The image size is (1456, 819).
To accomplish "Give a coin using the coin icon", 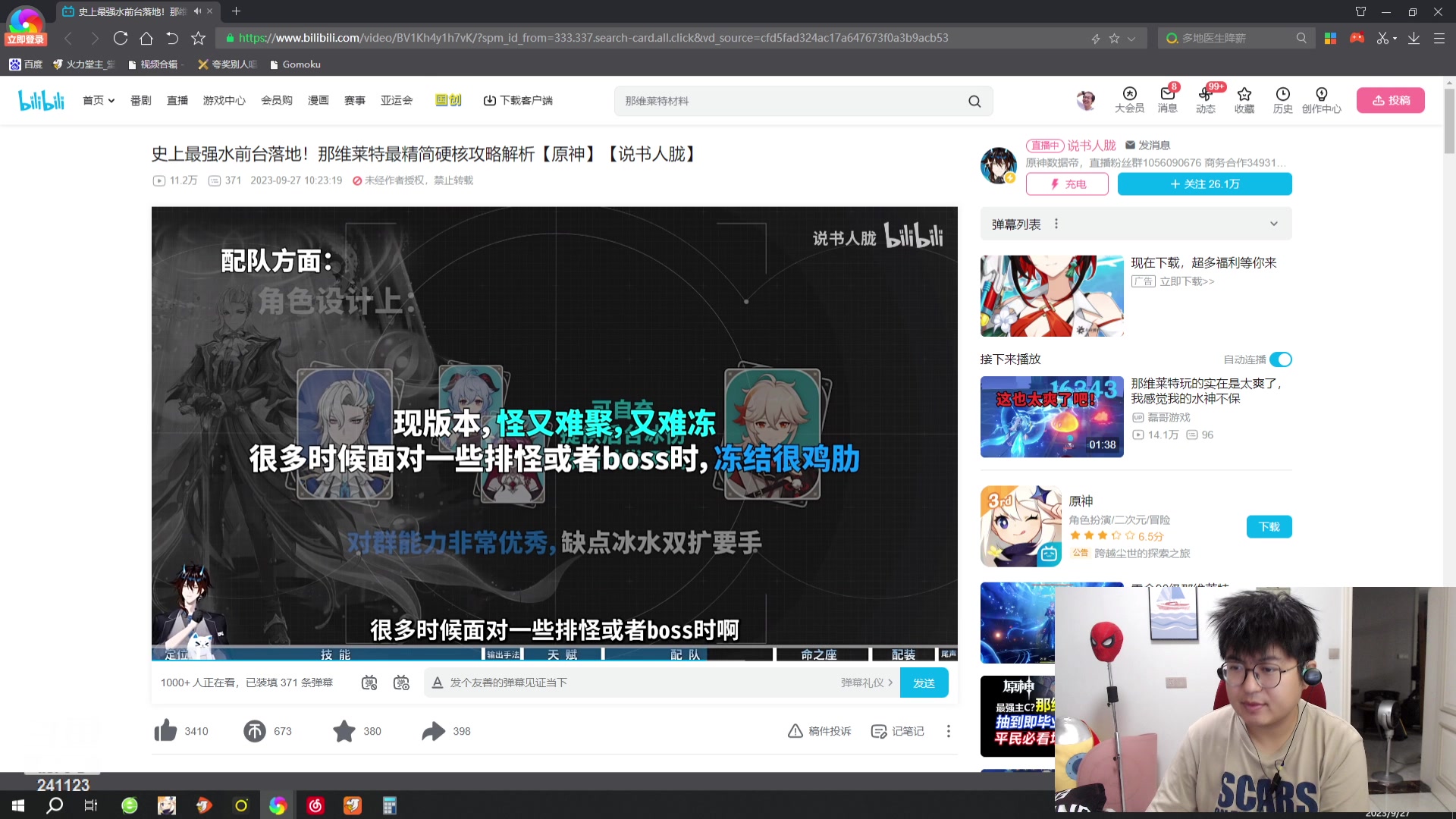I will coord(255,730).
